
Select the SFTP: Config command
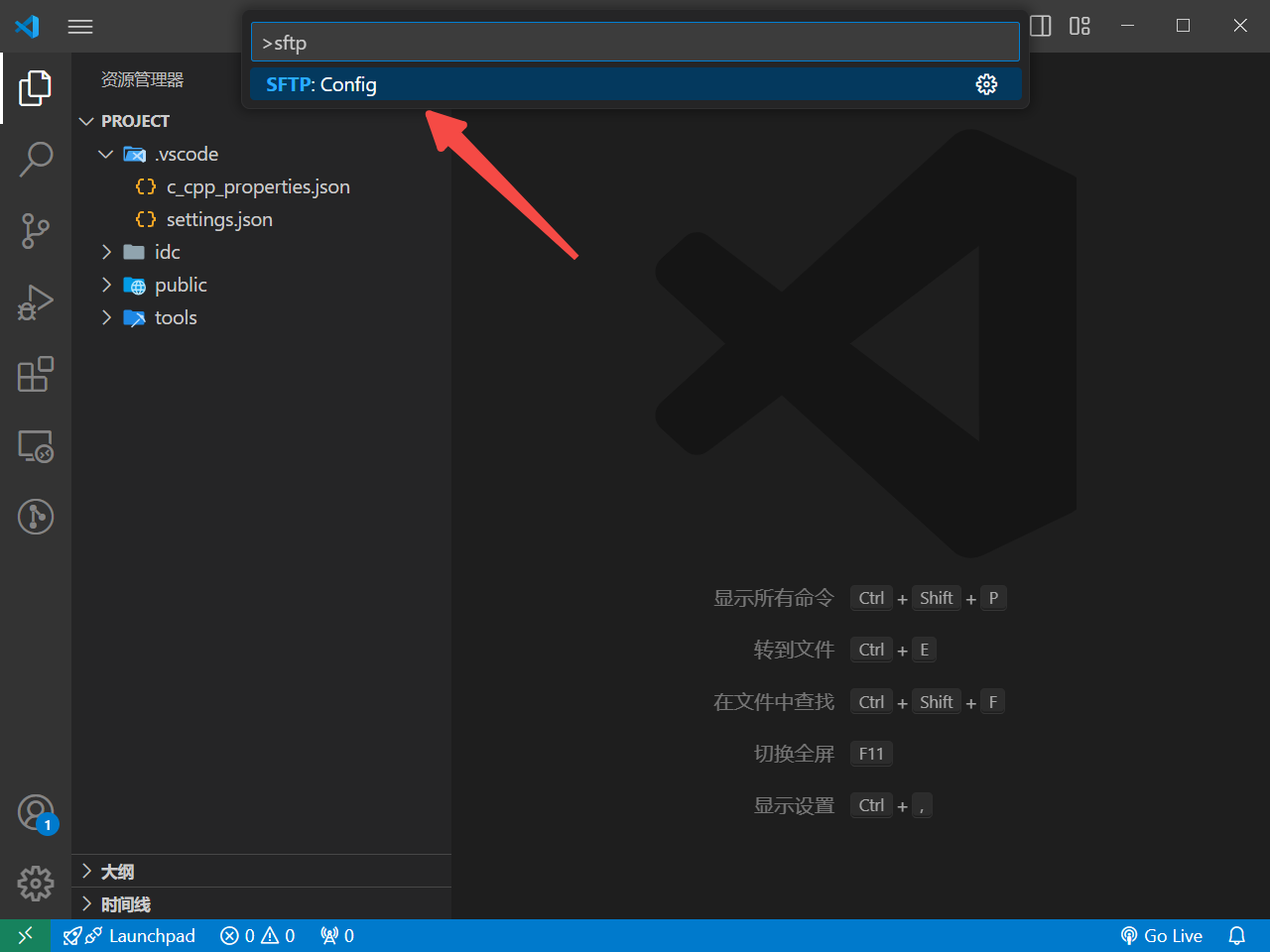(635, 84)
